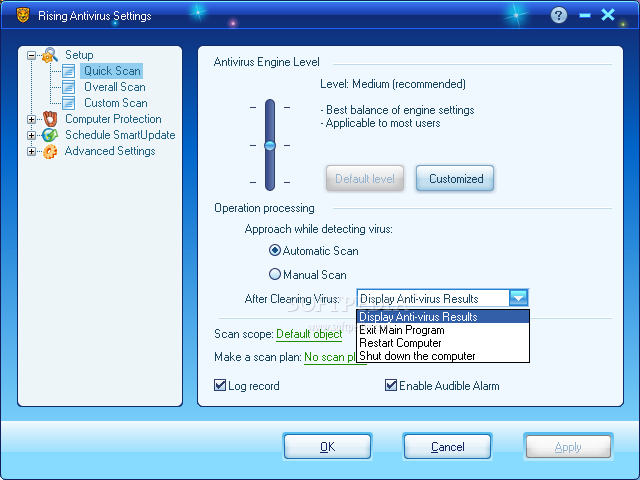Click the OK button
The height and width of the screenshot is (480, 640).
tap(327, 447)
